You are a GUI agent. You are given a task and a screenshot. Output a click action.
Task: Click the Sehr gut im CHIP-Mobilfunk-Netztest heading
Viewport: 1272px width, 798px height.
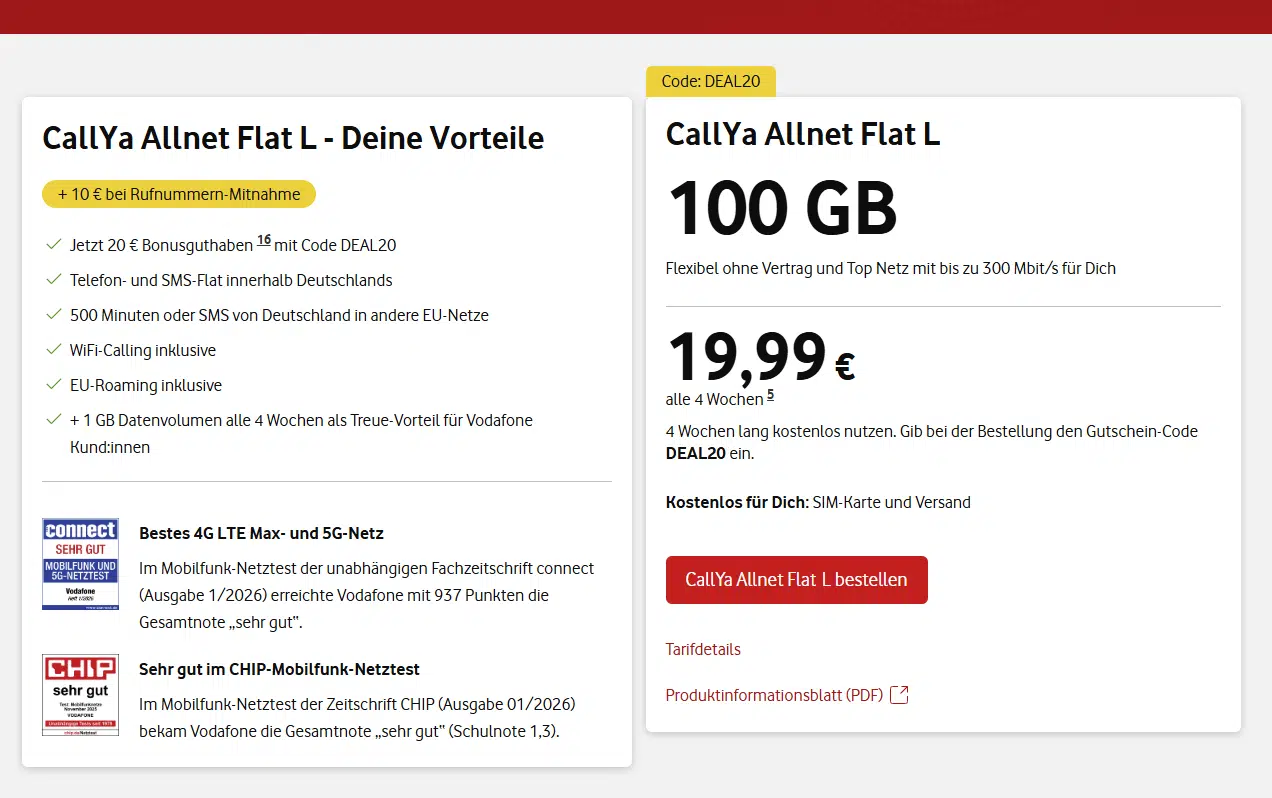point(279,669)
